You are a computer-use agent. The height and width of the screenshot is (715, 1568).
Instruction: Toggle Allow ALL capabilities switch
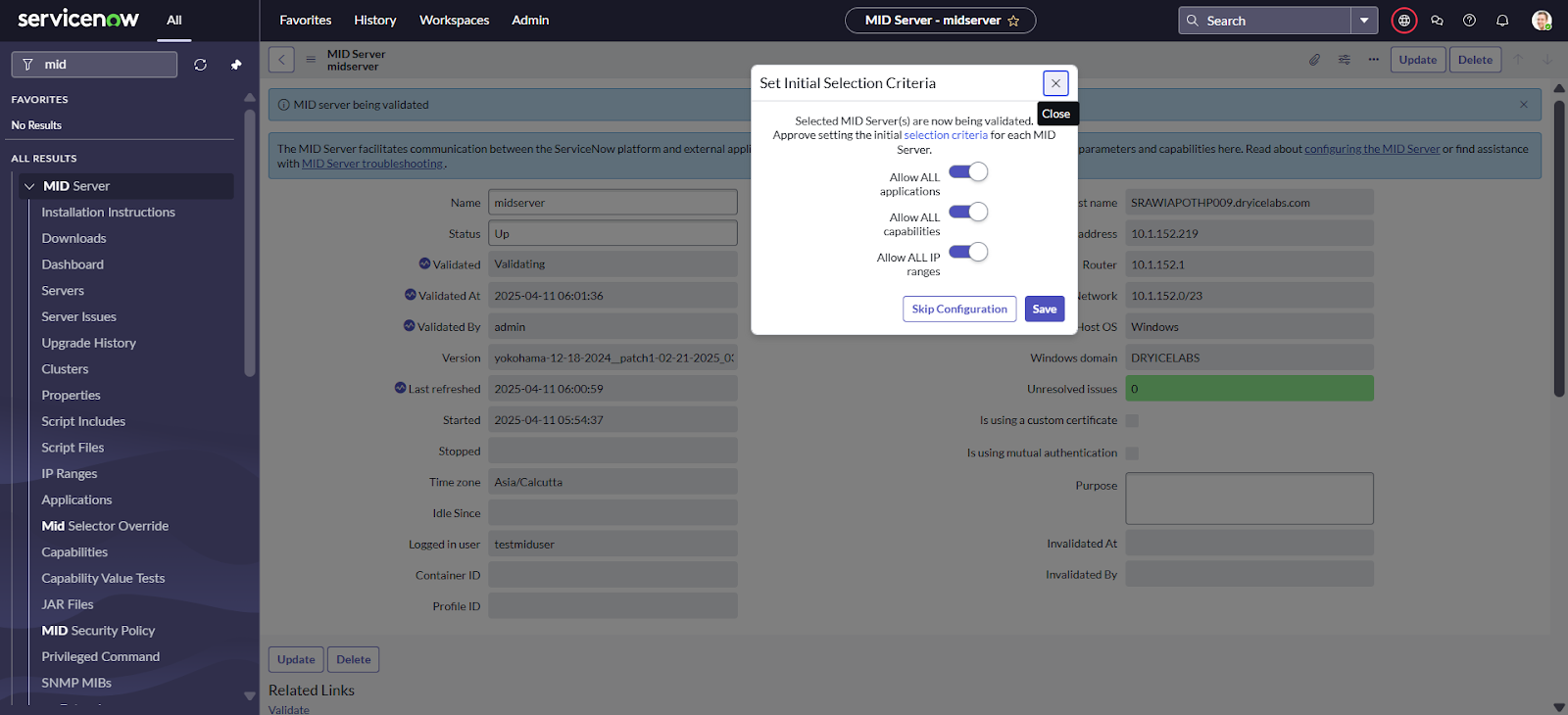pyautogui.click(x=968, y=213)
